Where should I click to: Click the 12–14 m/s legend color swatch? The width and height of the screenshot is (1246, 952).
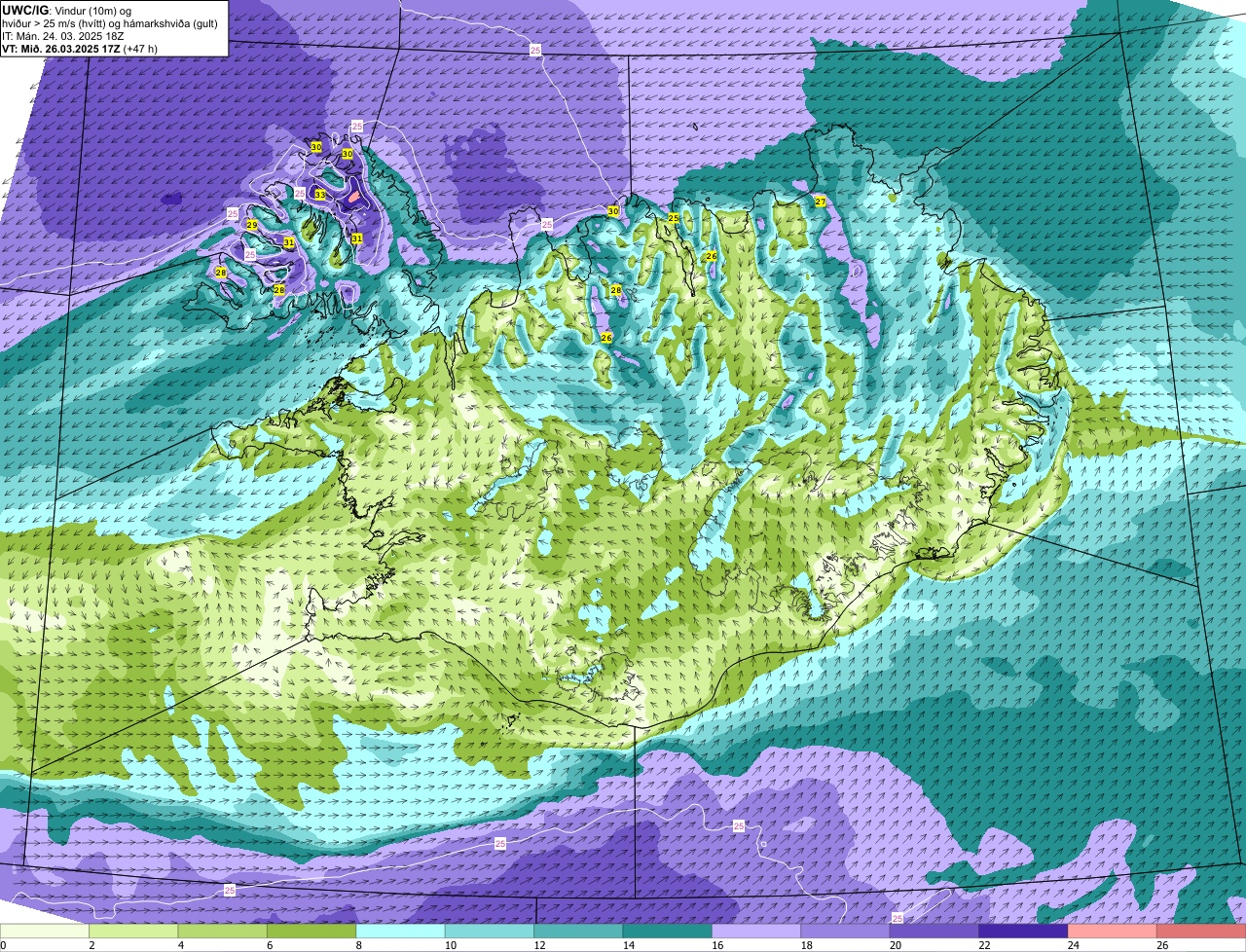(x=579, y=932)
